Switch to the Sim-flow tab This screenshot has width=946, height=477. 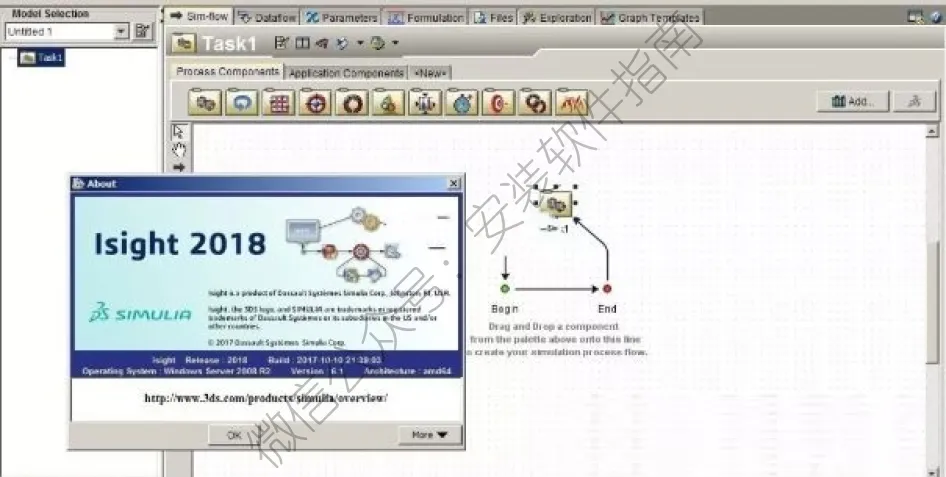[198, 17]
